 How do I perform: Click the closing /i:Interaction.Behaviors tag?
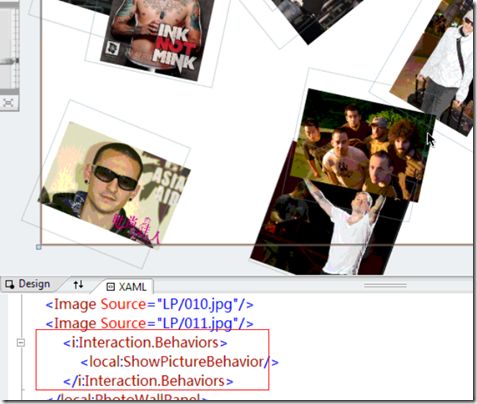[148, 381]
